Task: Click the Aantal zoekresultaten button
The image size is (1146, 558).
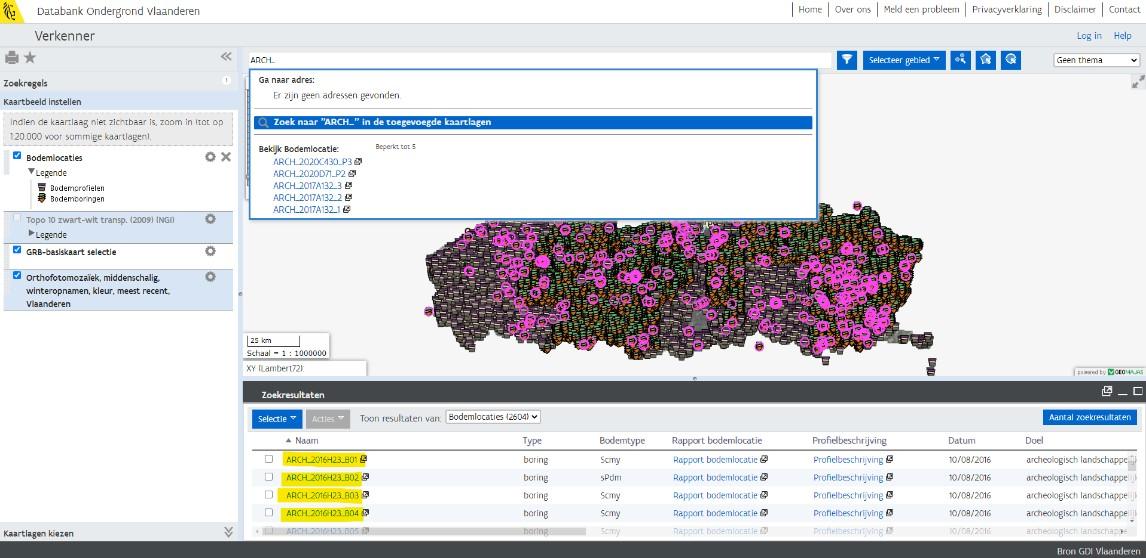Action: tap(1089, 417)
